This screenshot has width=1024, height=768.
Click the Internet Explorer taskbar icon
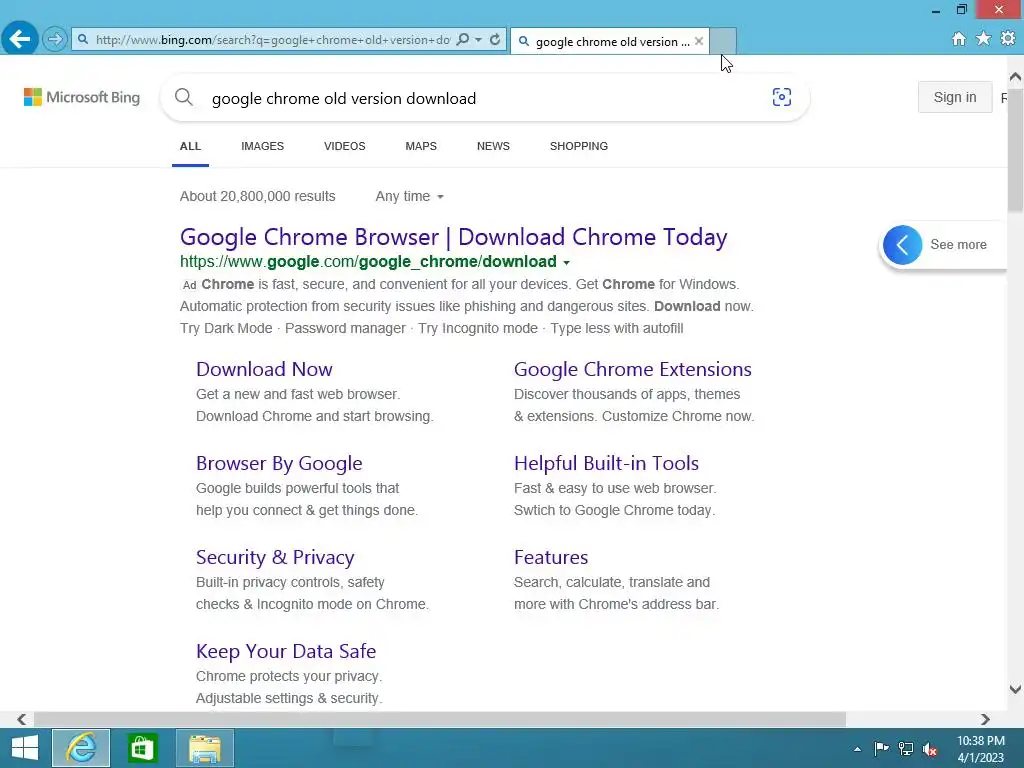(81, 748)
